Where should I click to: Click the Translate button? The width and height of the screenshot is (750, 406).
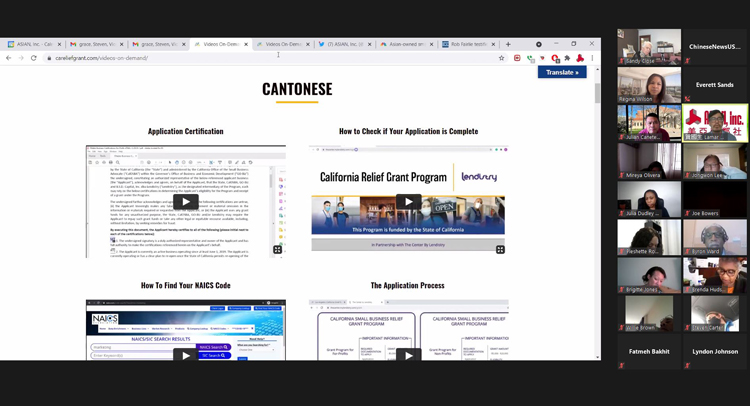562,72
